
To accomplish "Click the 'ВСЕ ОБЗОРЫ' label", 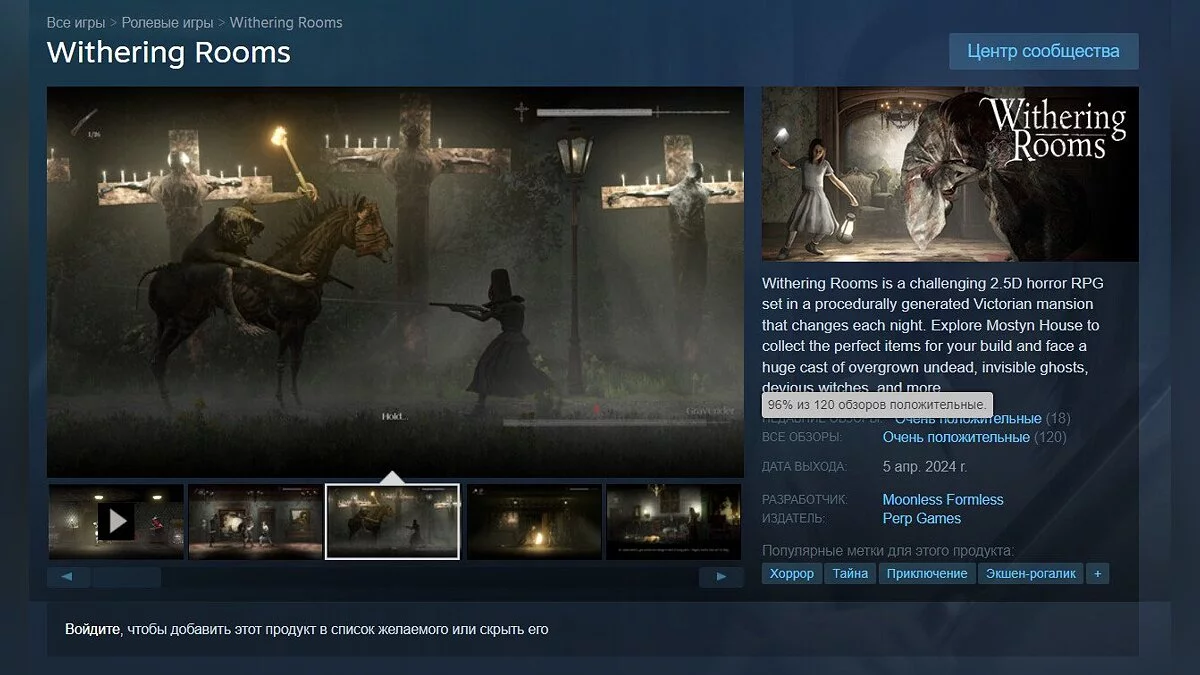I will (x=802, y=437).
